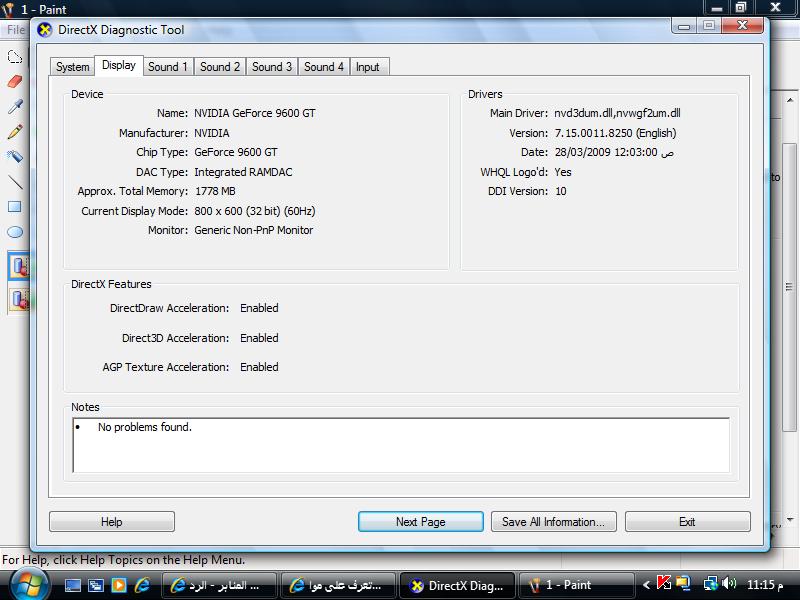Image resolution: width=800 pixels, height=600 pixels.
Task: Click the DDI Version value '10'
Action: click(561, 191)
